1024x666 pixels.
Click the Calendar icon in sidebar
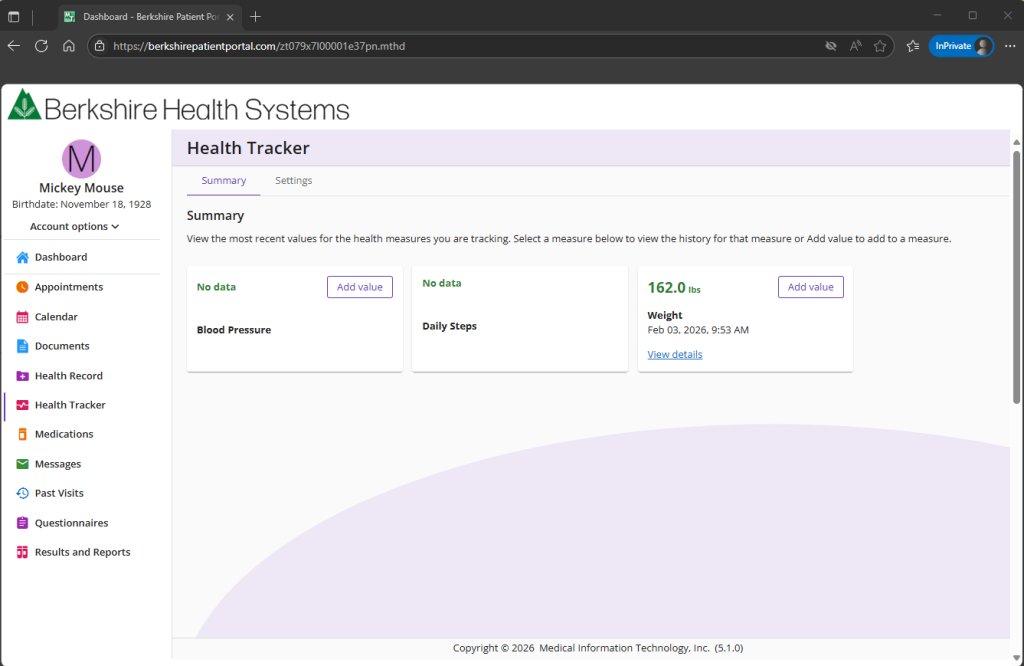23,317
